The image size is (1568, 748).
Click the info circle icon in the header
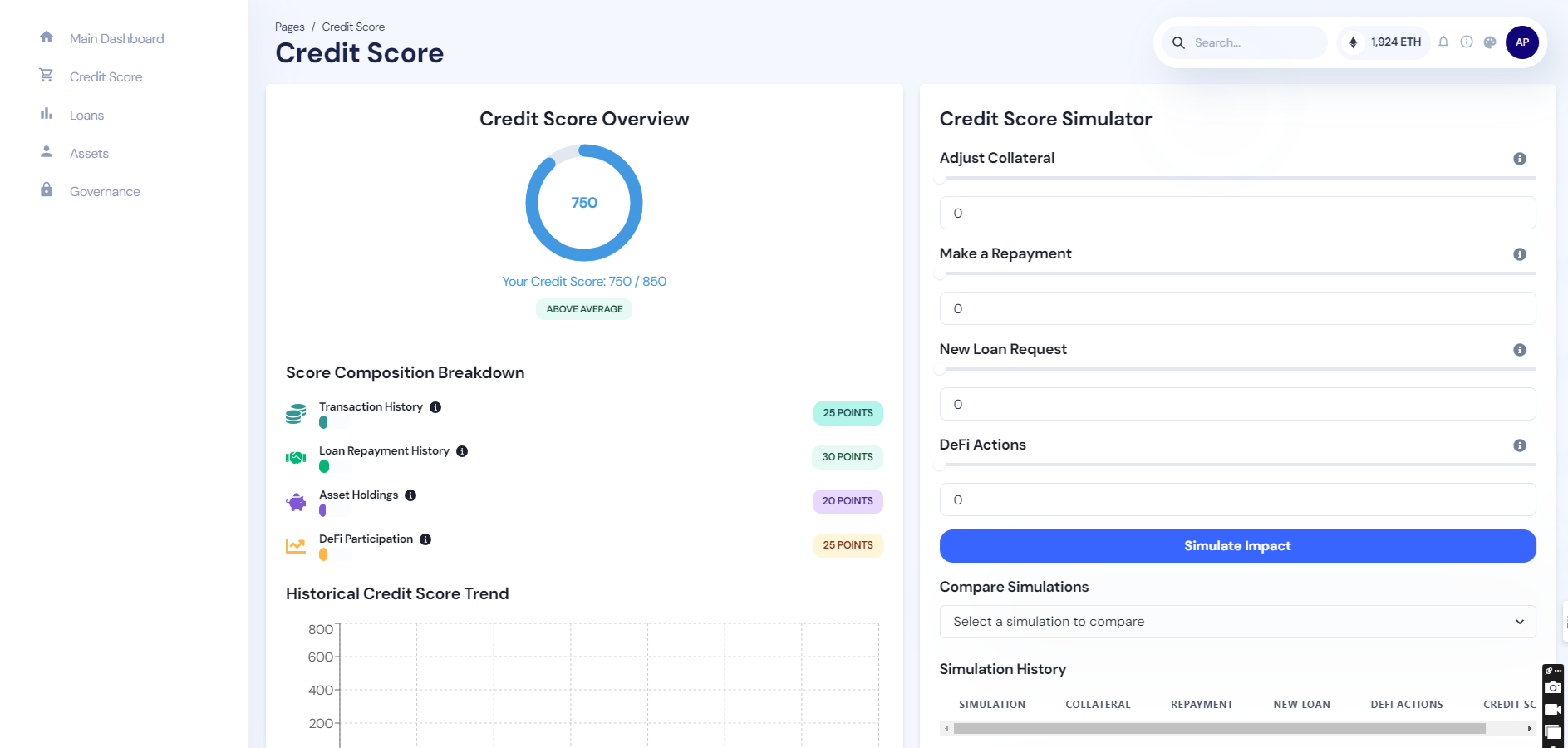coord(1467,42)
